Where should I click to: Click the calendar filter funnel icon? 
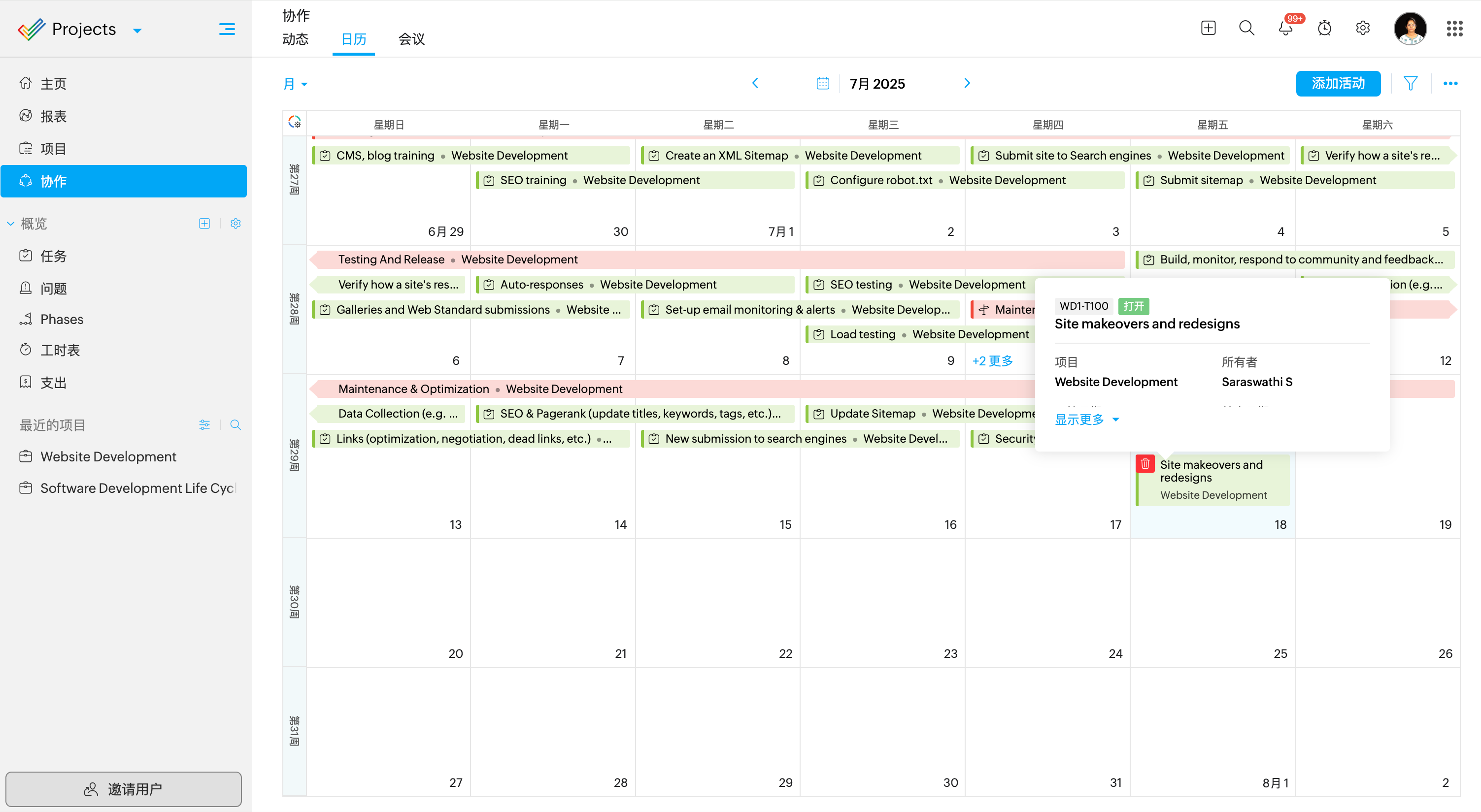(x=1410, y=84)
